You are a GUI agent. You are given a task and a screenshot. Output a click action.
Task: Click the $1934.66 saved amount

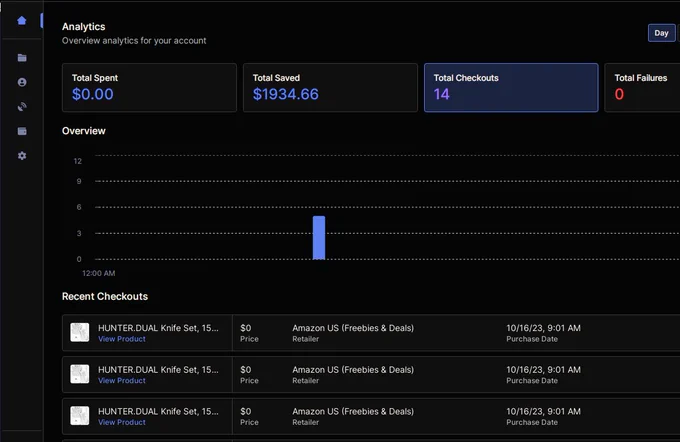click(286, 94)
